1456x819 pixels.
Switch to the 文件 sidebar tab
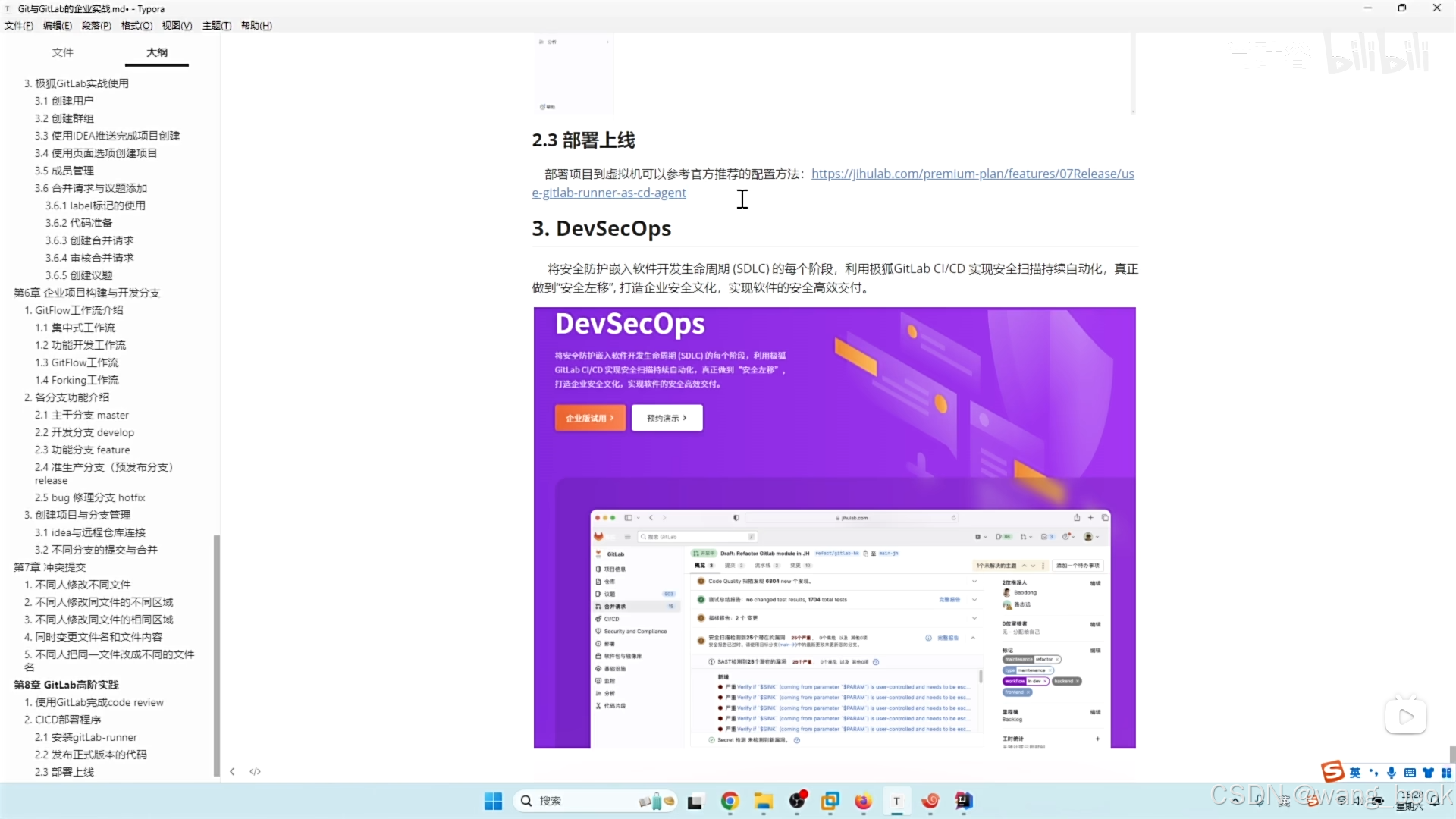click(63, 52)
